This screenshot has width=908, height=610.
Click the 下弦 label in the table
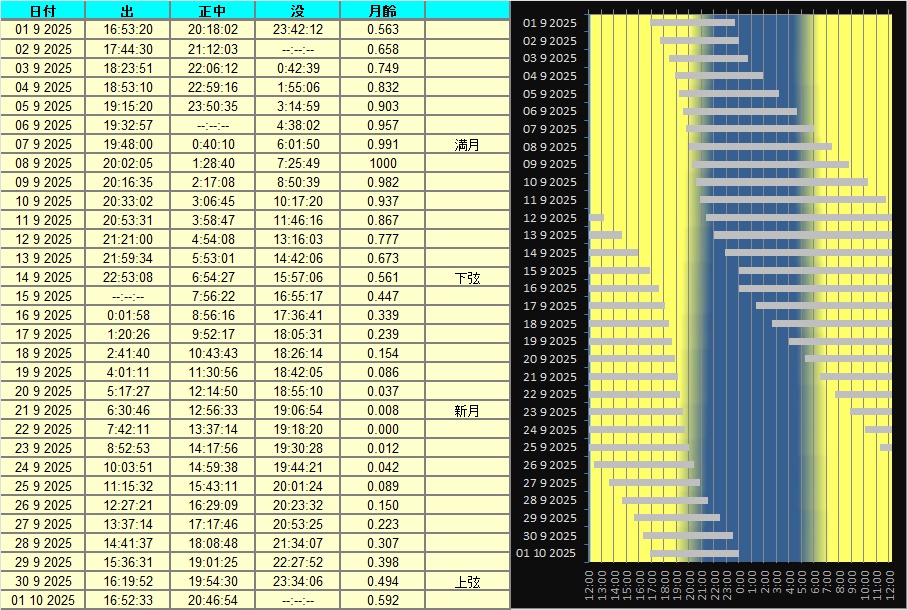[467, 277]
